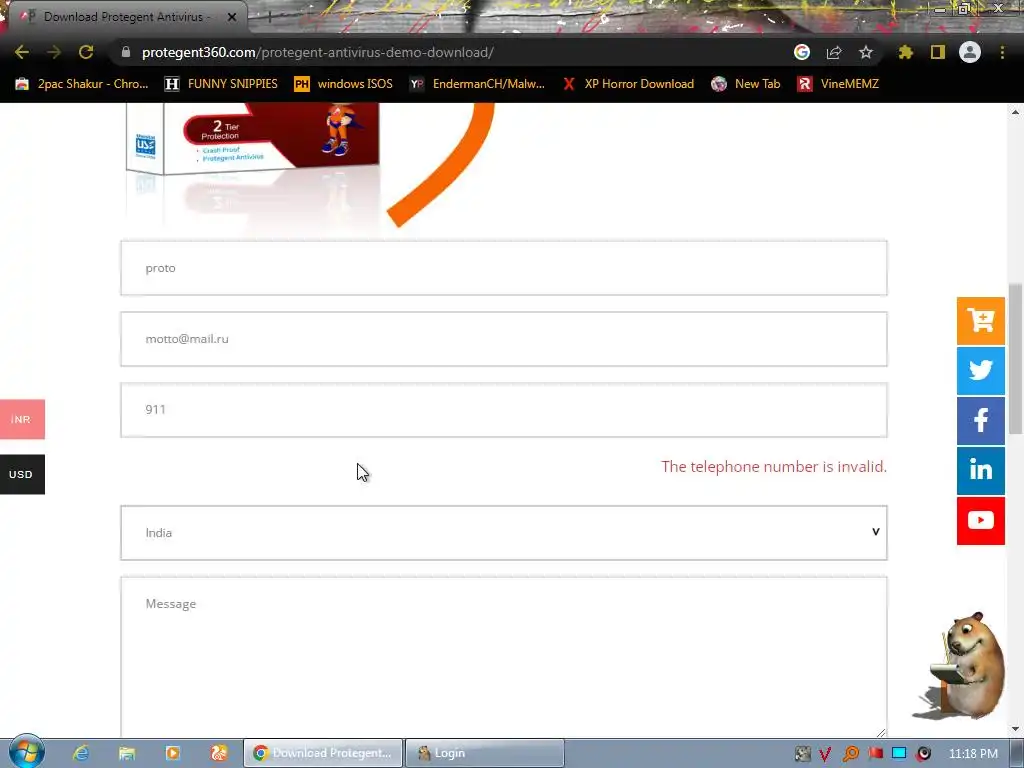Switch currency to INR
Image resolution: width=1024 pixels, height=768 pixels.
tap(22, 419)
